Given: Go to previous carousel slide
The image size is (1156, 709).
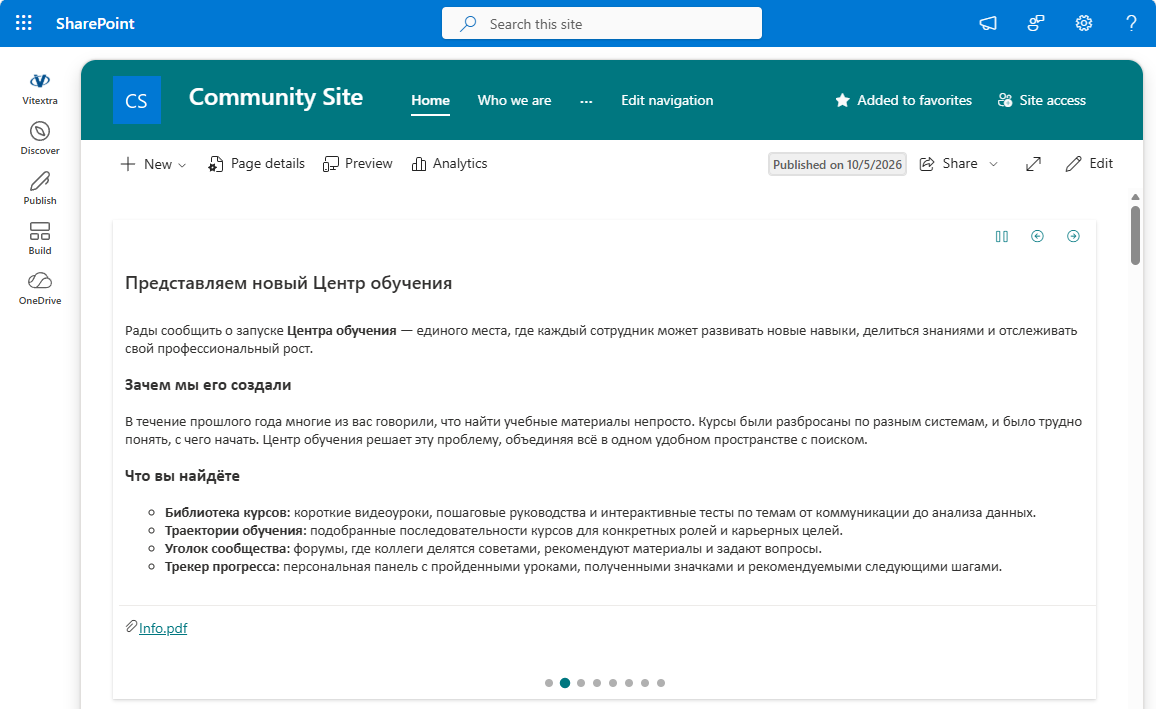Looking at the screenshot, I should (1037, 237).
